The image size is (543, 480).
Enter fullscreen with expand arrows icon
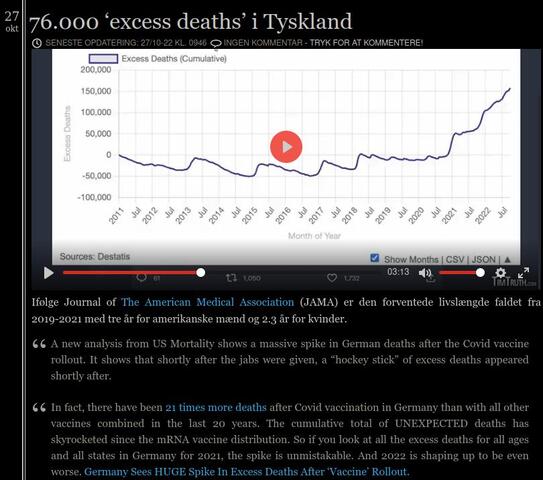point(523,273)
